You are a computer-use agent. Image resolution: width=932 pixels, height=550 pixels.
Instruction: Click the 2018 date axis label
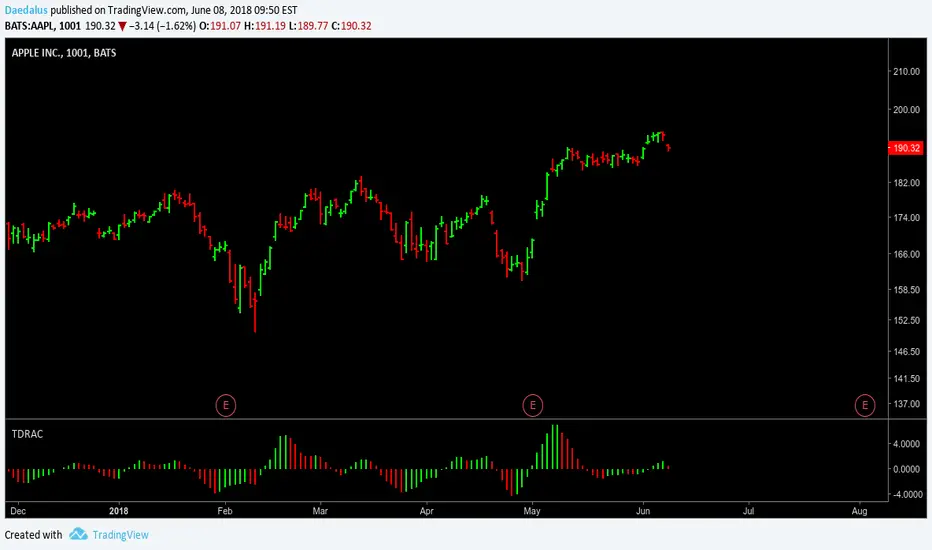click(x=119, y=511)
